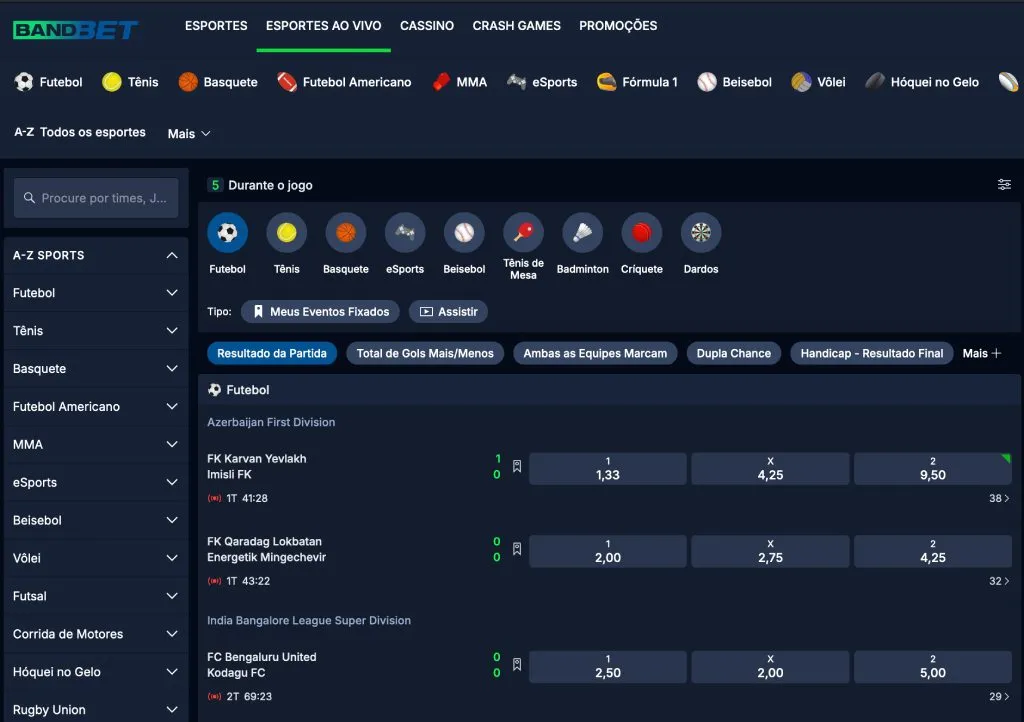Viewport: 1024px width, 722px height.
Task: Select the Basquete icon in live filter
Action: coord(346,233)
